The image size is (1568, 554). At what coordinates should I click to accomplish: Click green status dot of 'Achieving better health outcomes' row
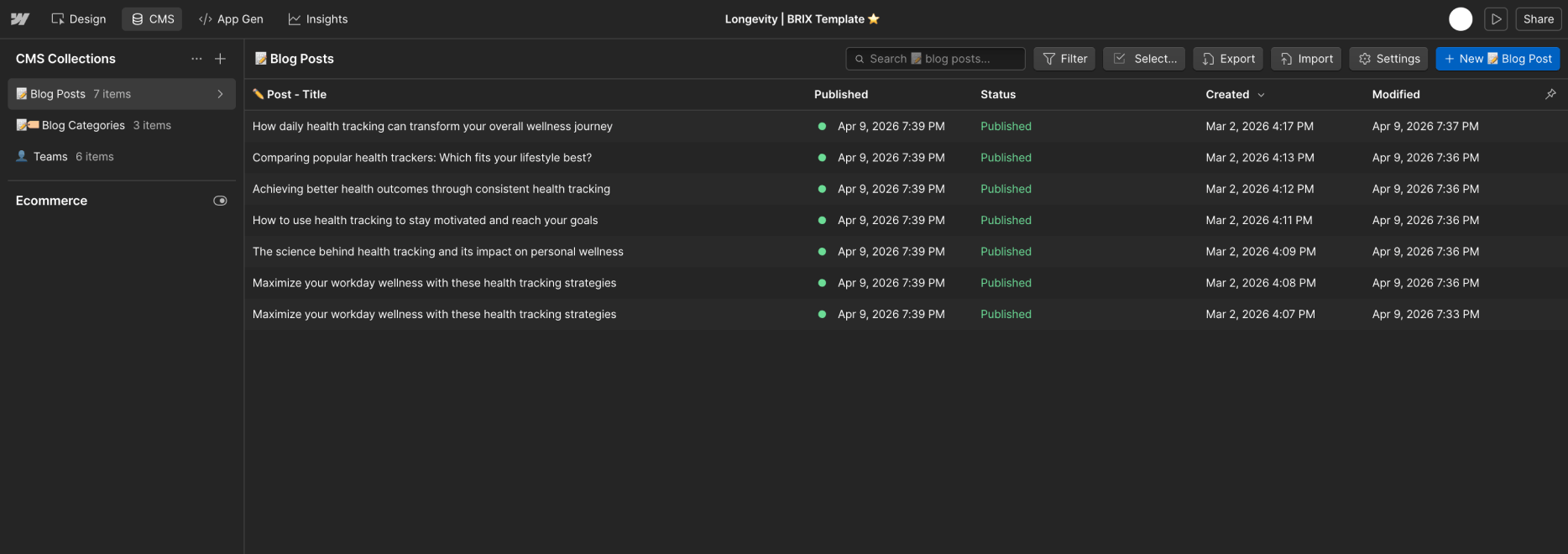[822, 189]
